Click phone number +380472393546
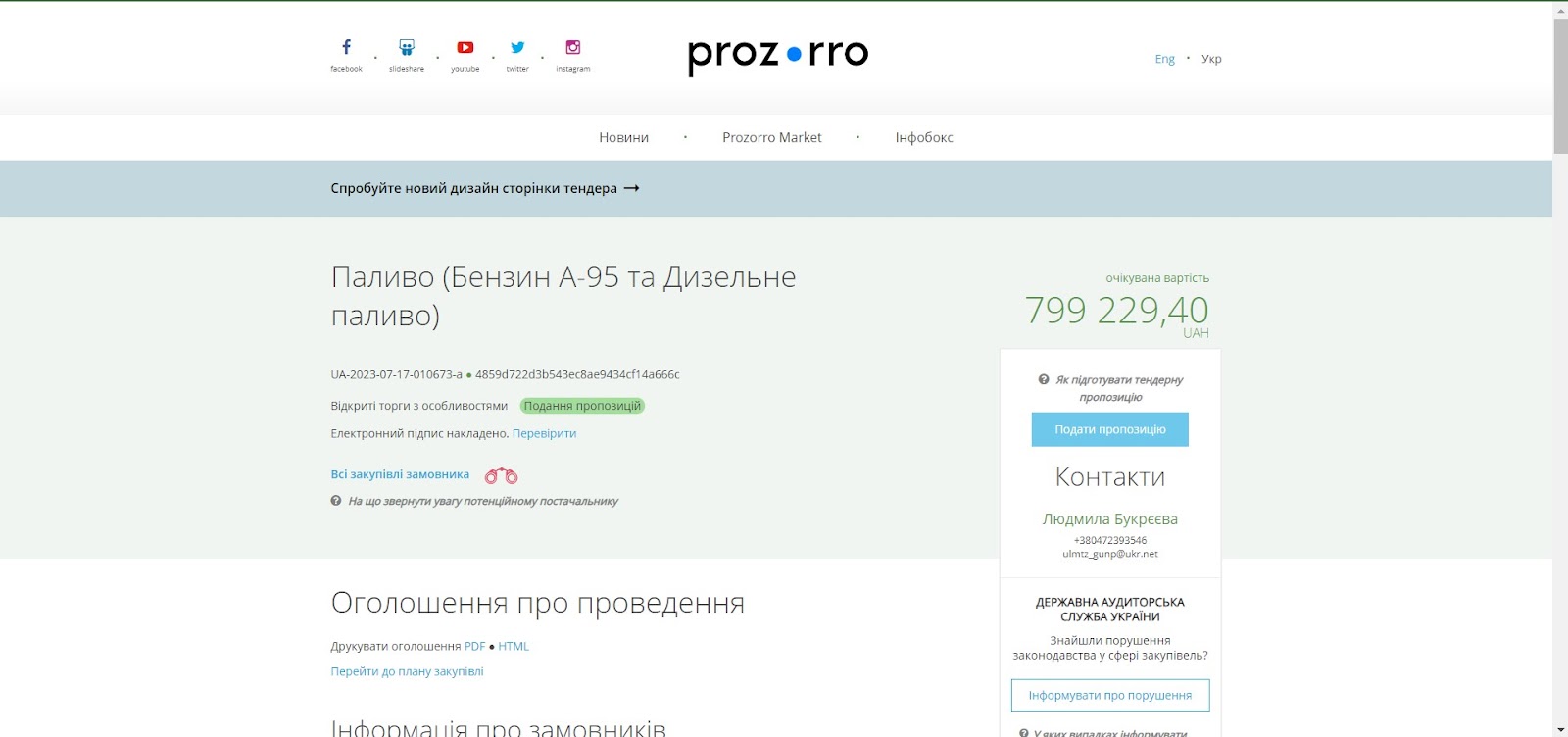 [1110, 540]
